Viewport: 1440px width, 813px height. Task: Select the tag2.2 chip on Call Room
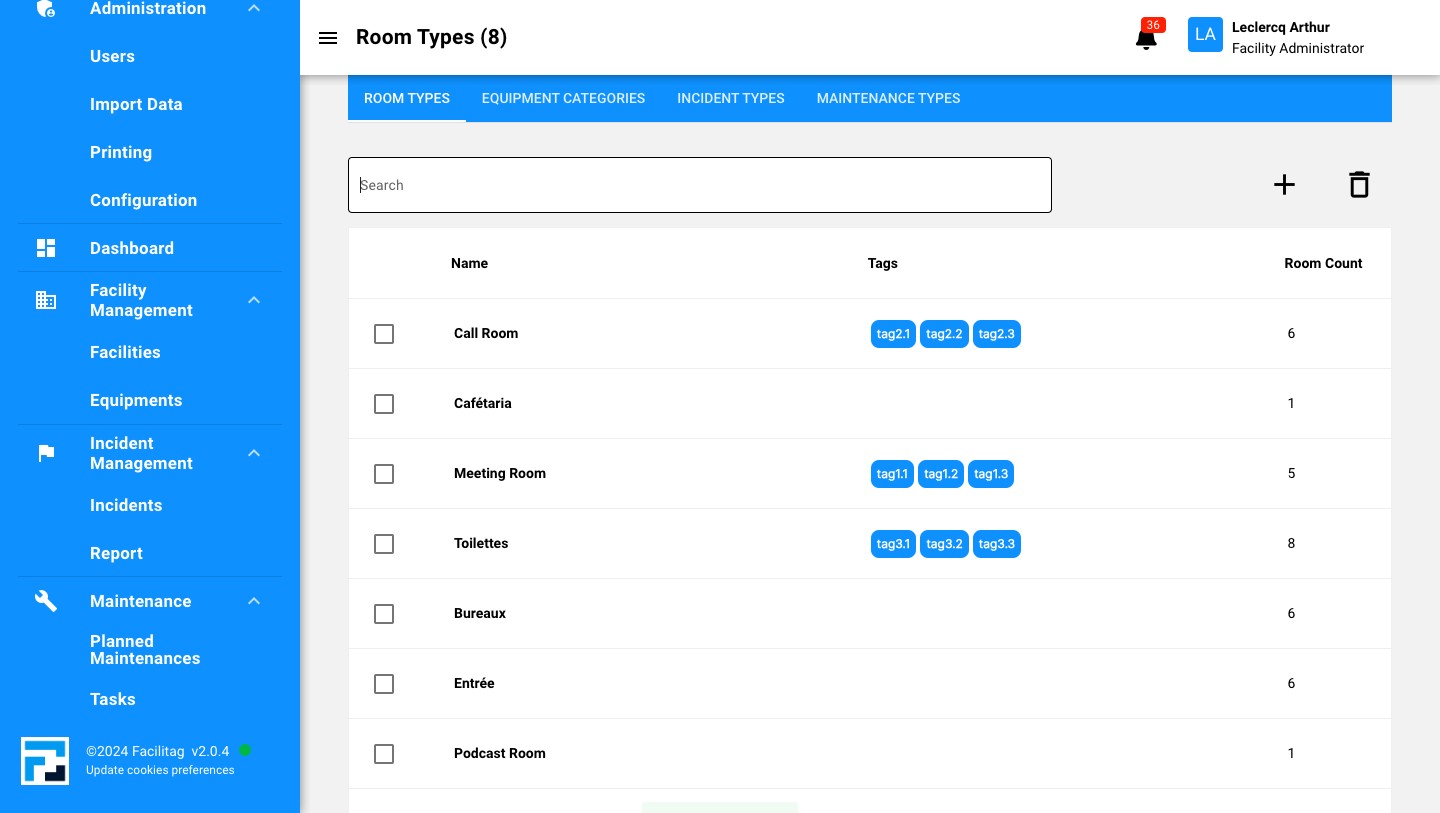click(944, 334)
